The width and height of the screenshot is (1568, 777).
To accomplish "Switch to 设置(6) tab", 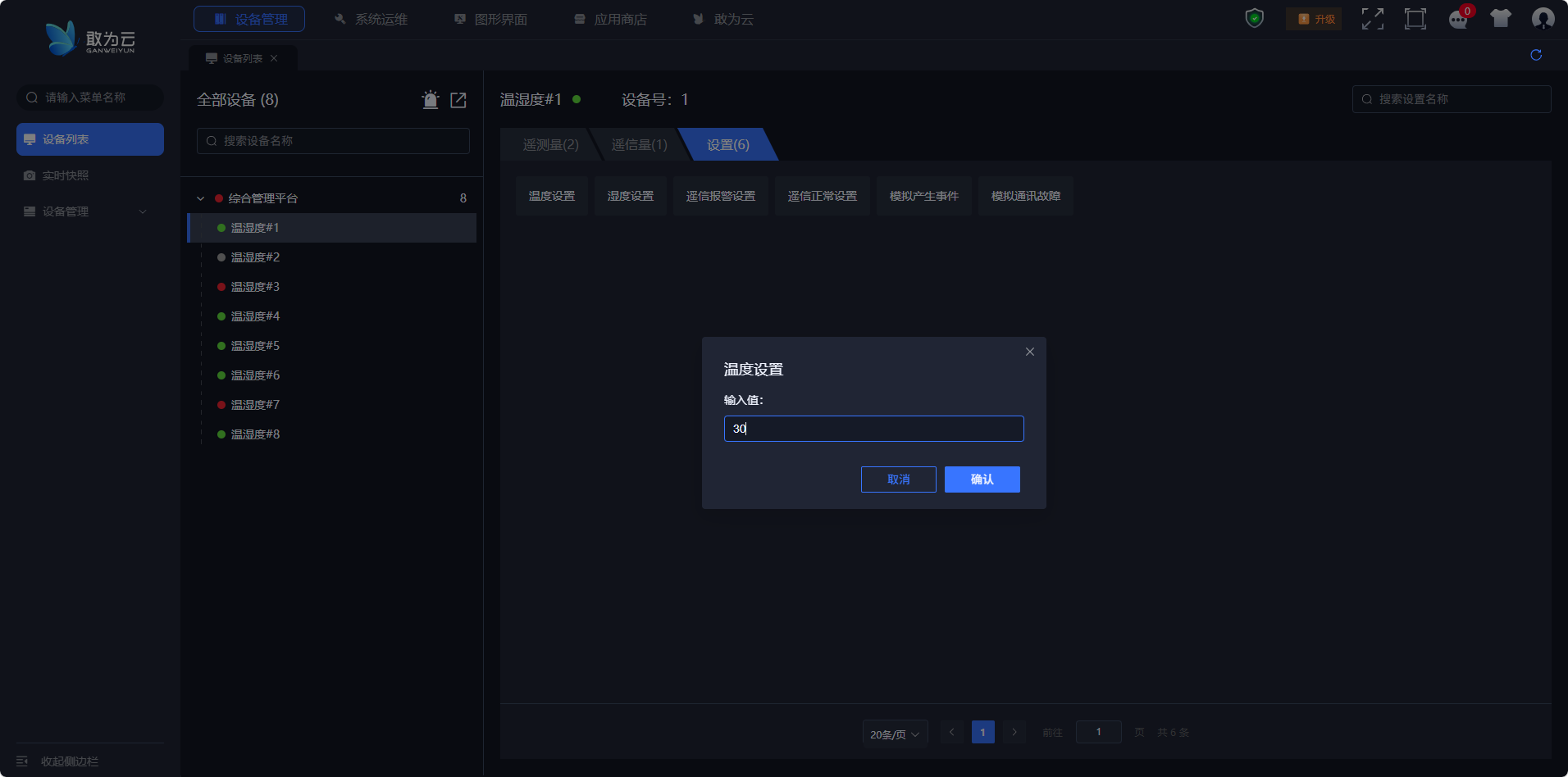I will click(728, 145).
